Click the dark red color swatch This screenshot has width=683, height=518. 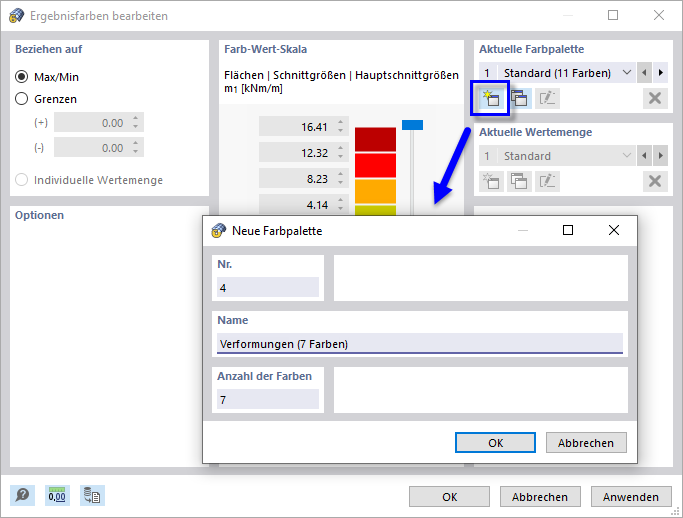coord(375,139)
